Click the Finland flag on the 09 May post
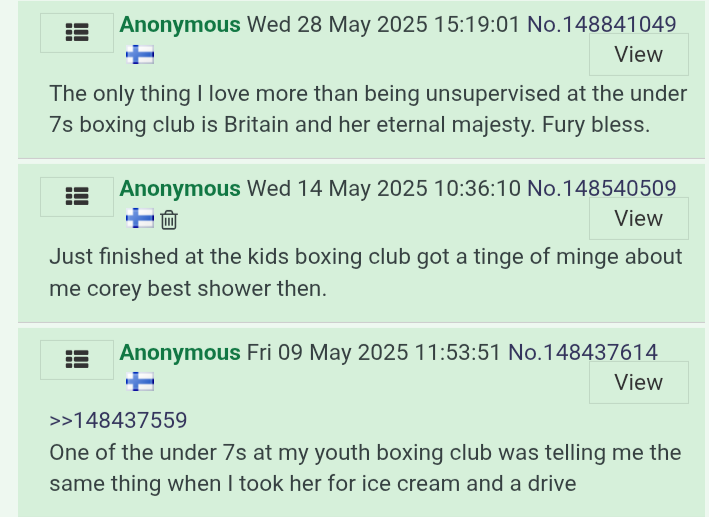The height and width of the screenshot is (517, 709). pyautogui.click(x=140, y=382)
